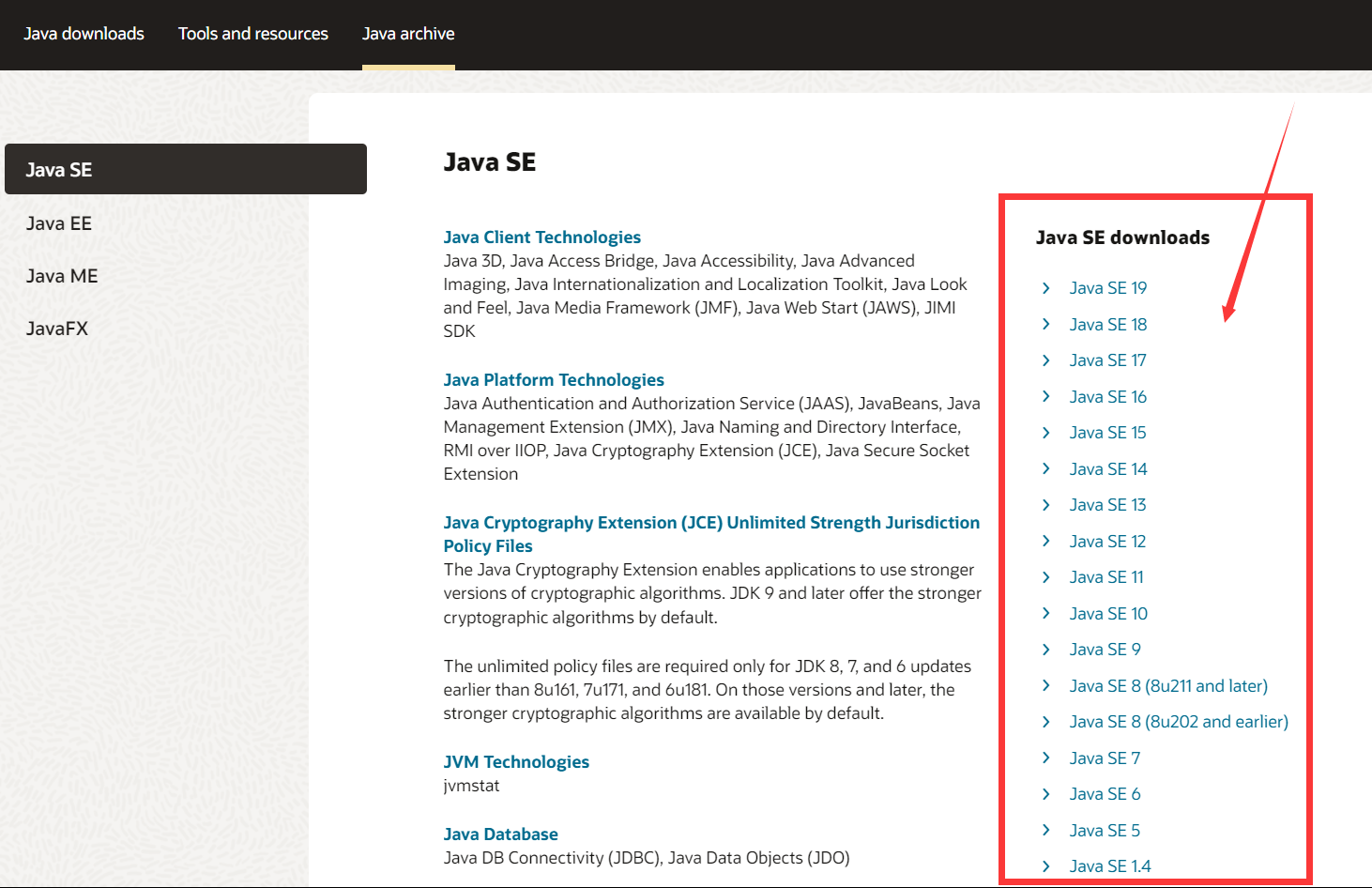Select Java ME in the sidebar
Image resolution: width=1372 pixels, height=888 pixels.
[62, 276]
